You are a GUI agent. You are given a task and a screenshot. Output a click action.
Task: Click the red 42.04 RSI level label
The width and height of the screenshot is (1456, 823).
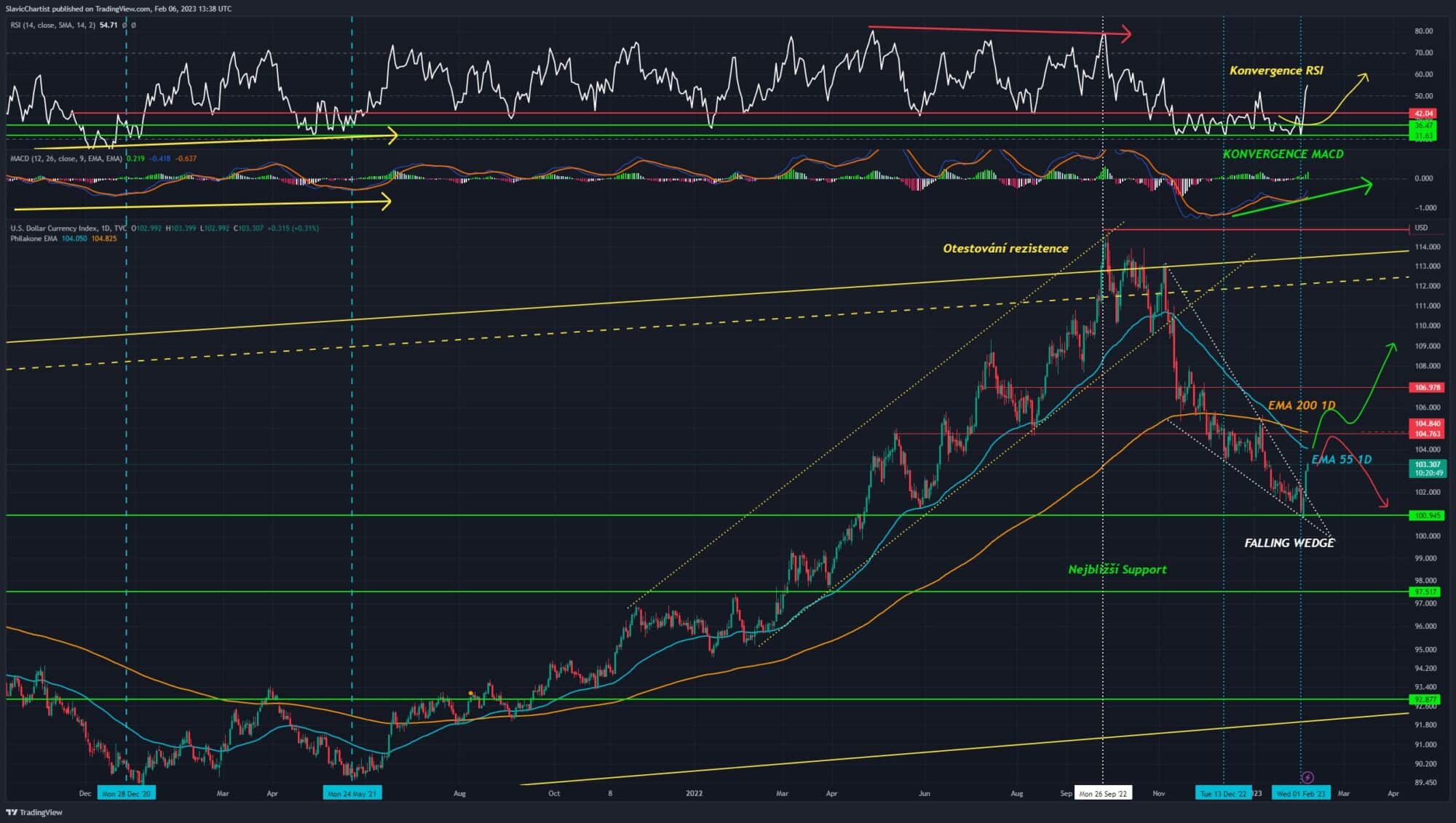pyautogui.click(x=1423, y=114)
